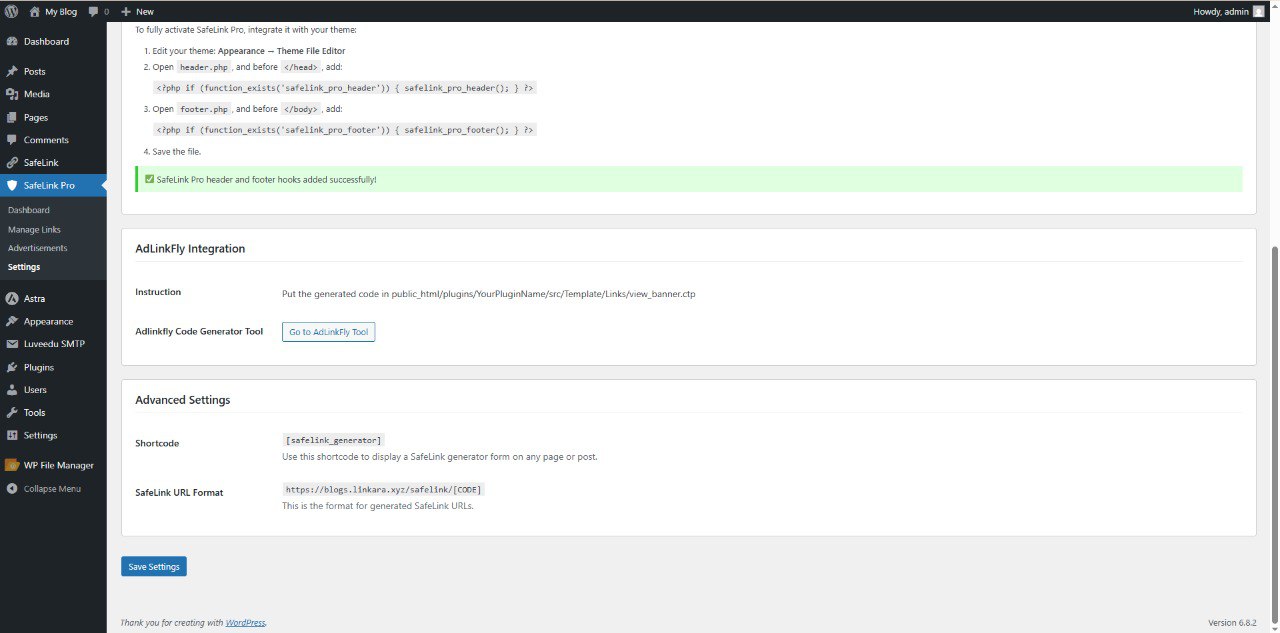Click the Comments icon in sidebar

pos(12,140)
